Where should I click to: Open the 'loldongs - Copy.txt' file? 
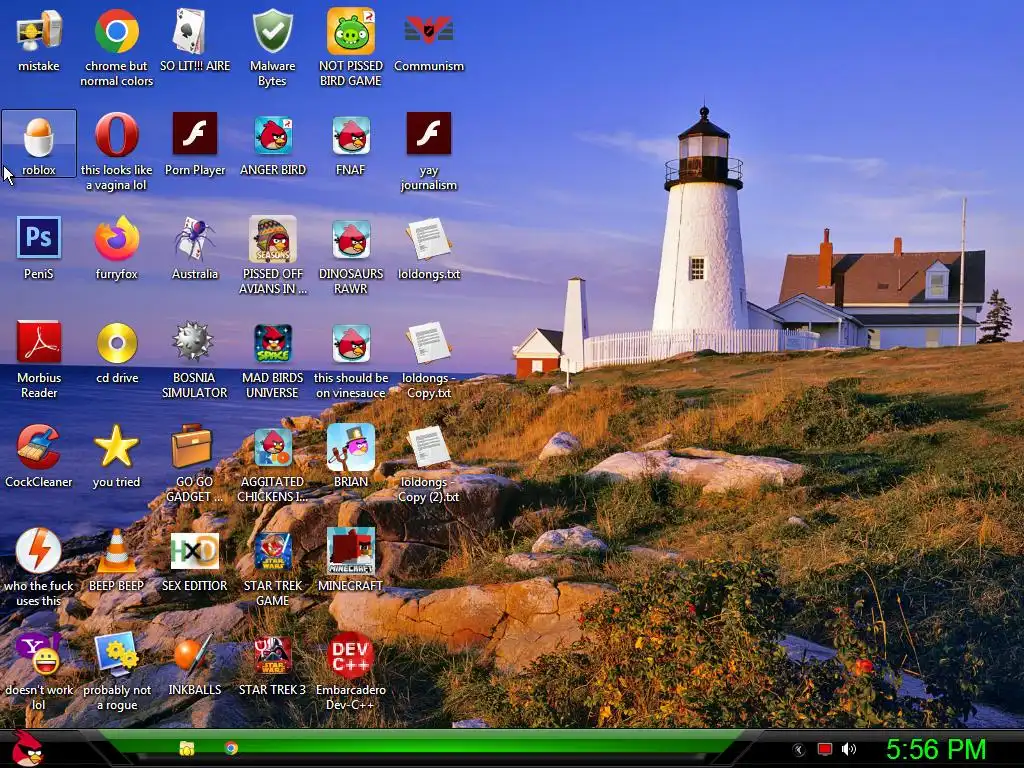pyautogui.click(x=428, y=343)
